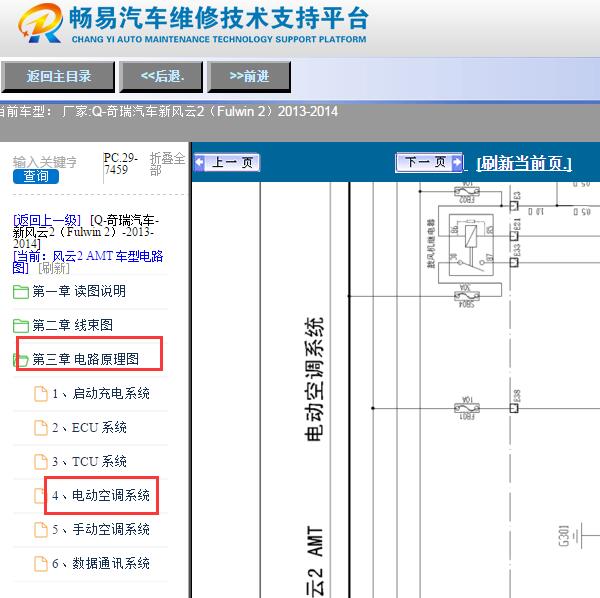600x598 pixels.
Task: Click the 刷新 link in the sidebar
Action: click(54, 268)
